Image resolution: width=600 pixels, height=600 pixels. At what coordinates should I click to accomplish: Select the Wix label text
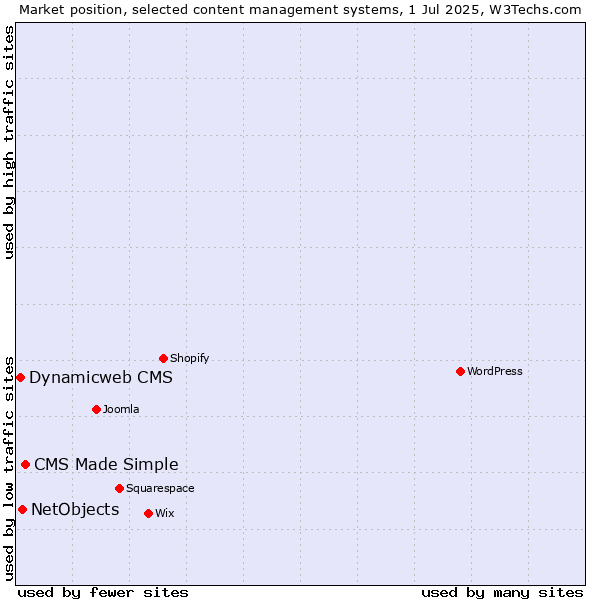[x=165, y=513]
